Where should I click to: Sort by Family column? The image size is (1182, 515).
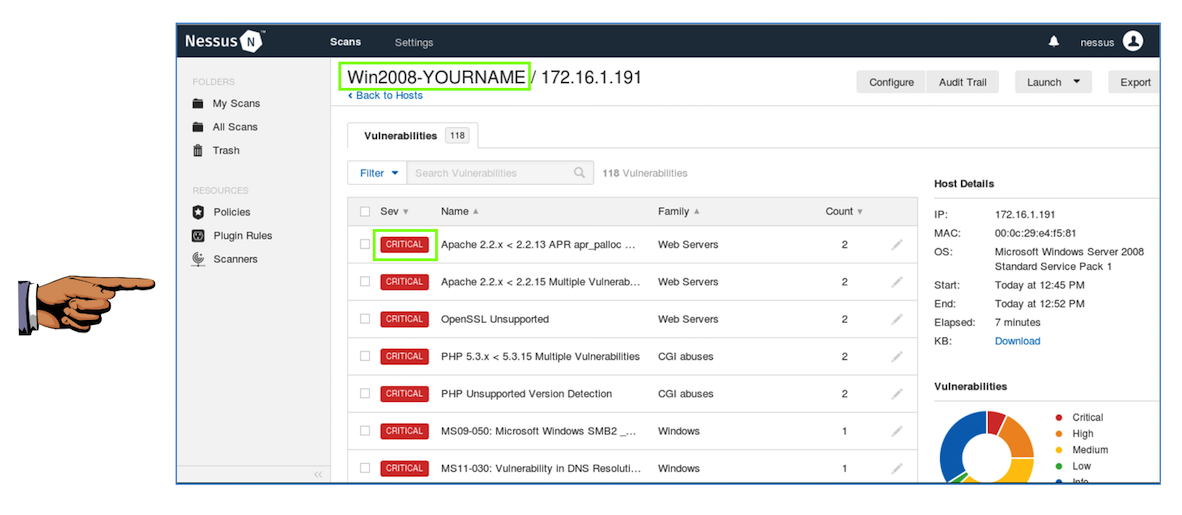(x=678, y=211)
